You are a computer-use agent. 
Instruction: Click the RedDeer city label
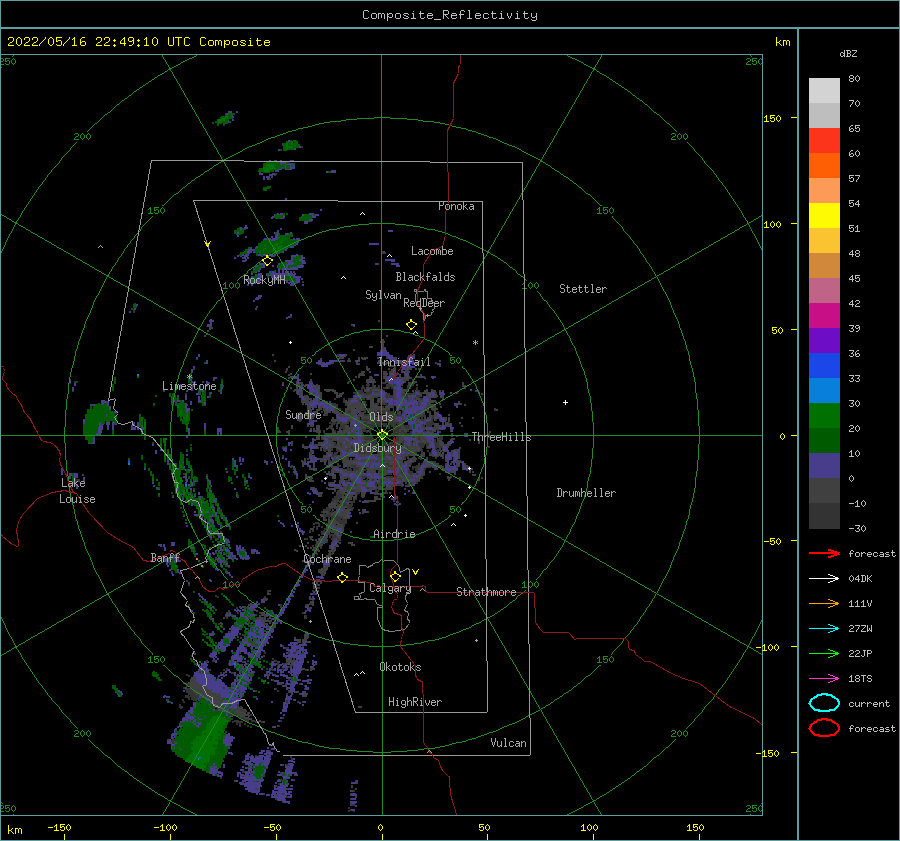(424, 303)
